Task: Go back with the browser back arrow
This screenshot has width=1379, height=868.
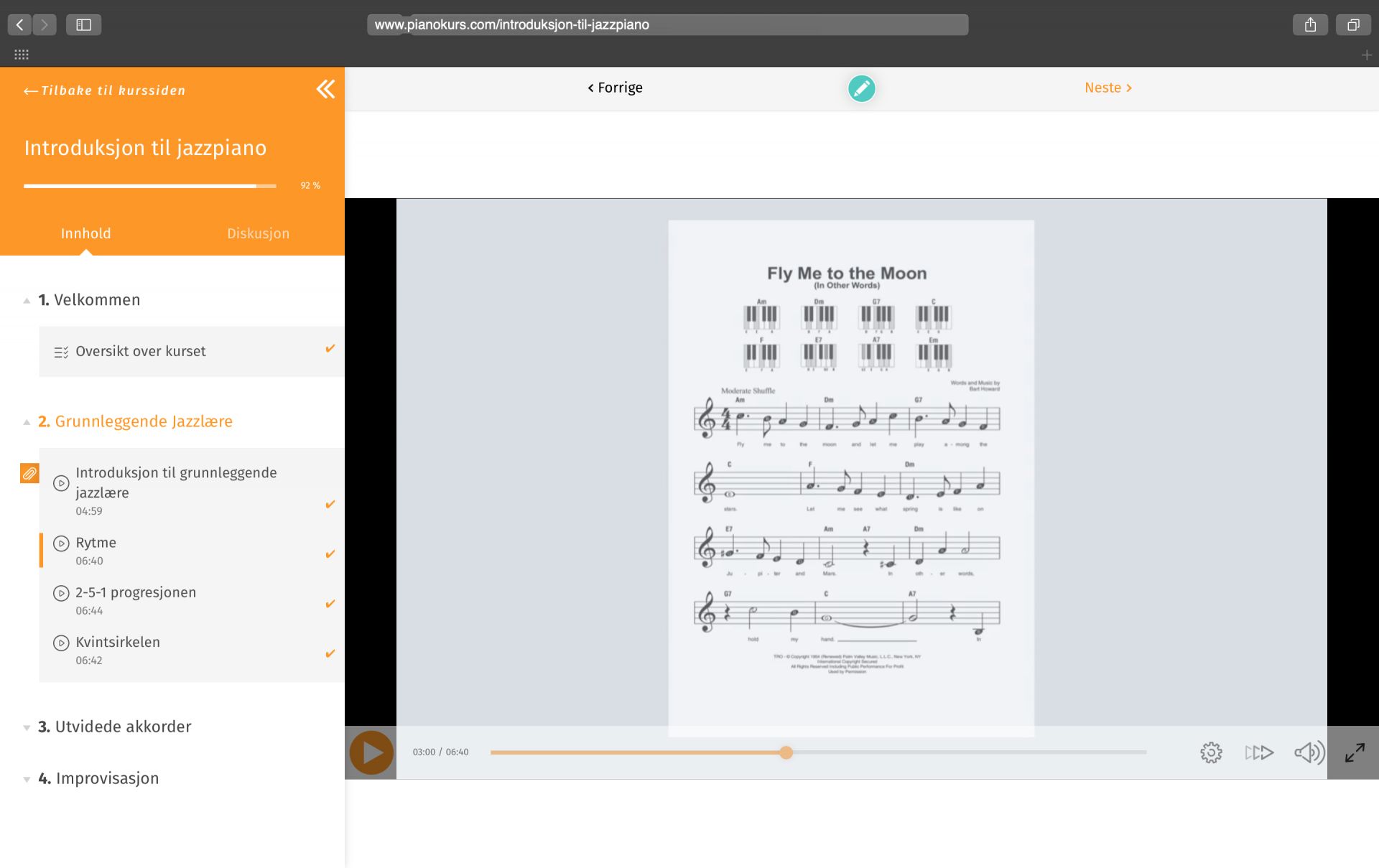Action: (x=20, y=25)
